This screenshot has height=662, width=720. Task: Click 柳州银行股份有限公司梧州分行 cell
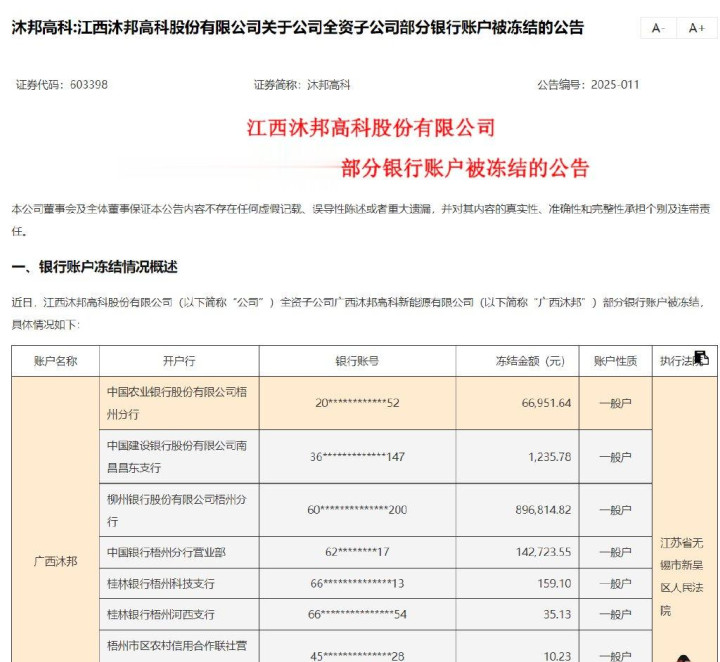(x=179, y=510)
